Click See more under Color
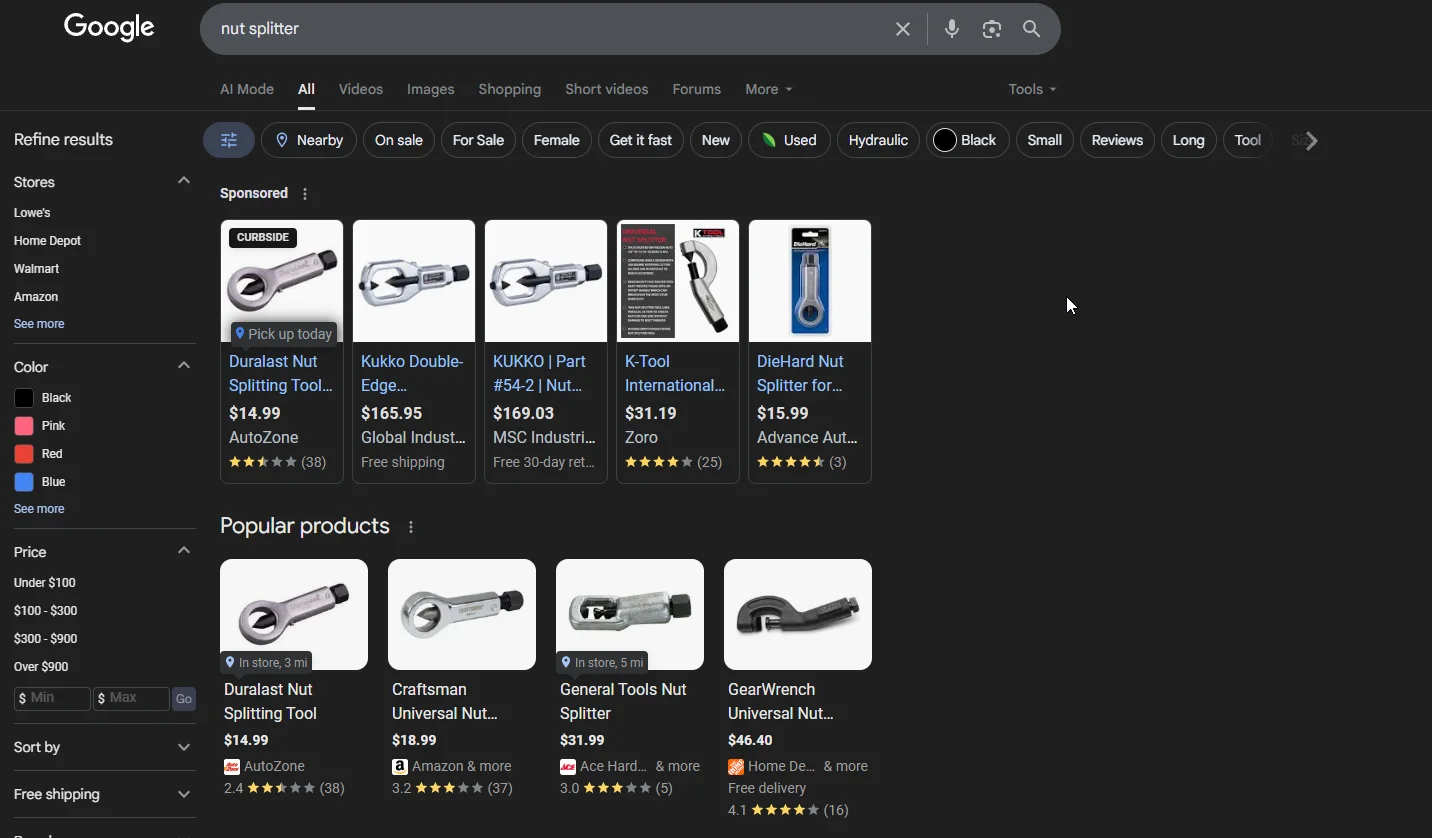This screenshot has height=838, width=1432. pyautogui.click(x=39, y=509)
